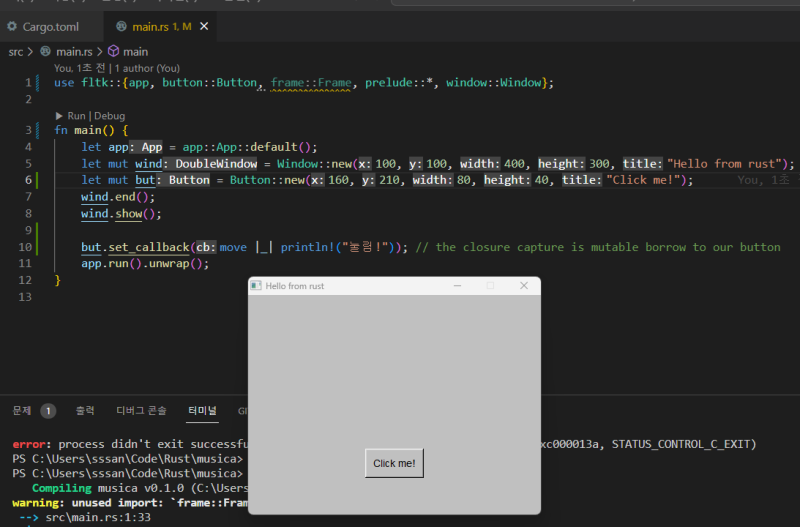The width and height of the screenshot is (800, 527).
Task: Open the src breadcrumb folder dropdown
Action: point(16,51)
